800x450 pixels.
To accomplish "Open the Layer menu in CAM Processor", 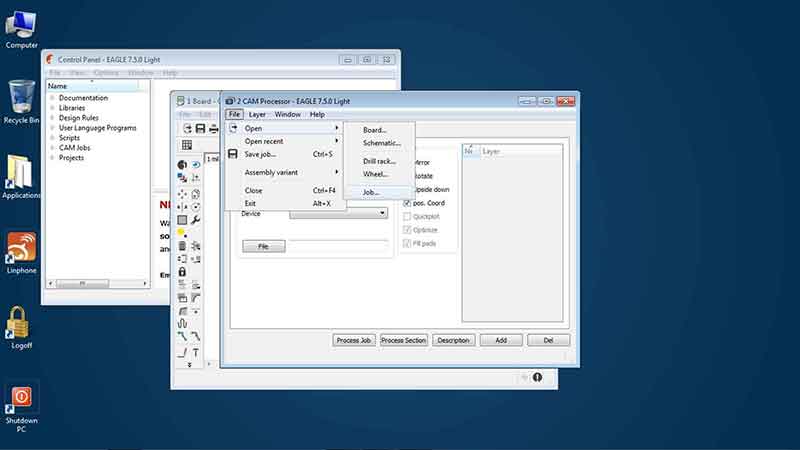I will pos(257,114).
